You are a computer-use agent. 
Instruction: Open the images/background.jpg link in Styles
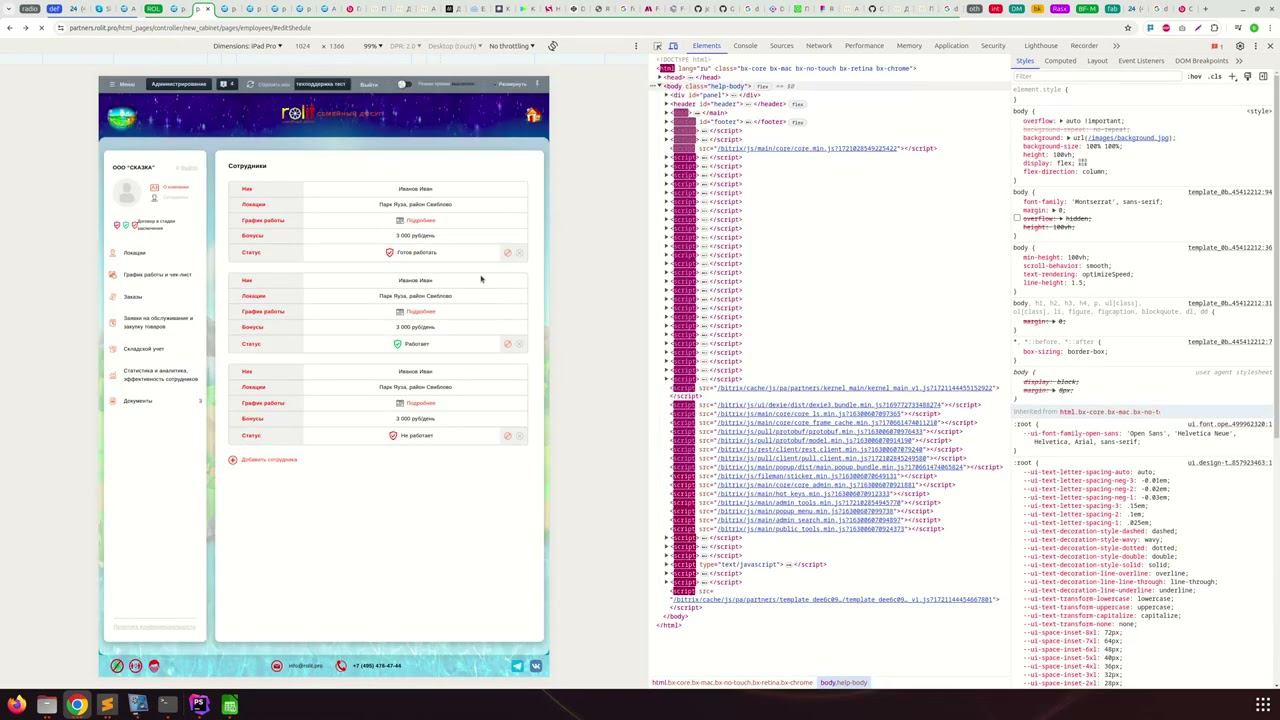[x=1127, y=138]
